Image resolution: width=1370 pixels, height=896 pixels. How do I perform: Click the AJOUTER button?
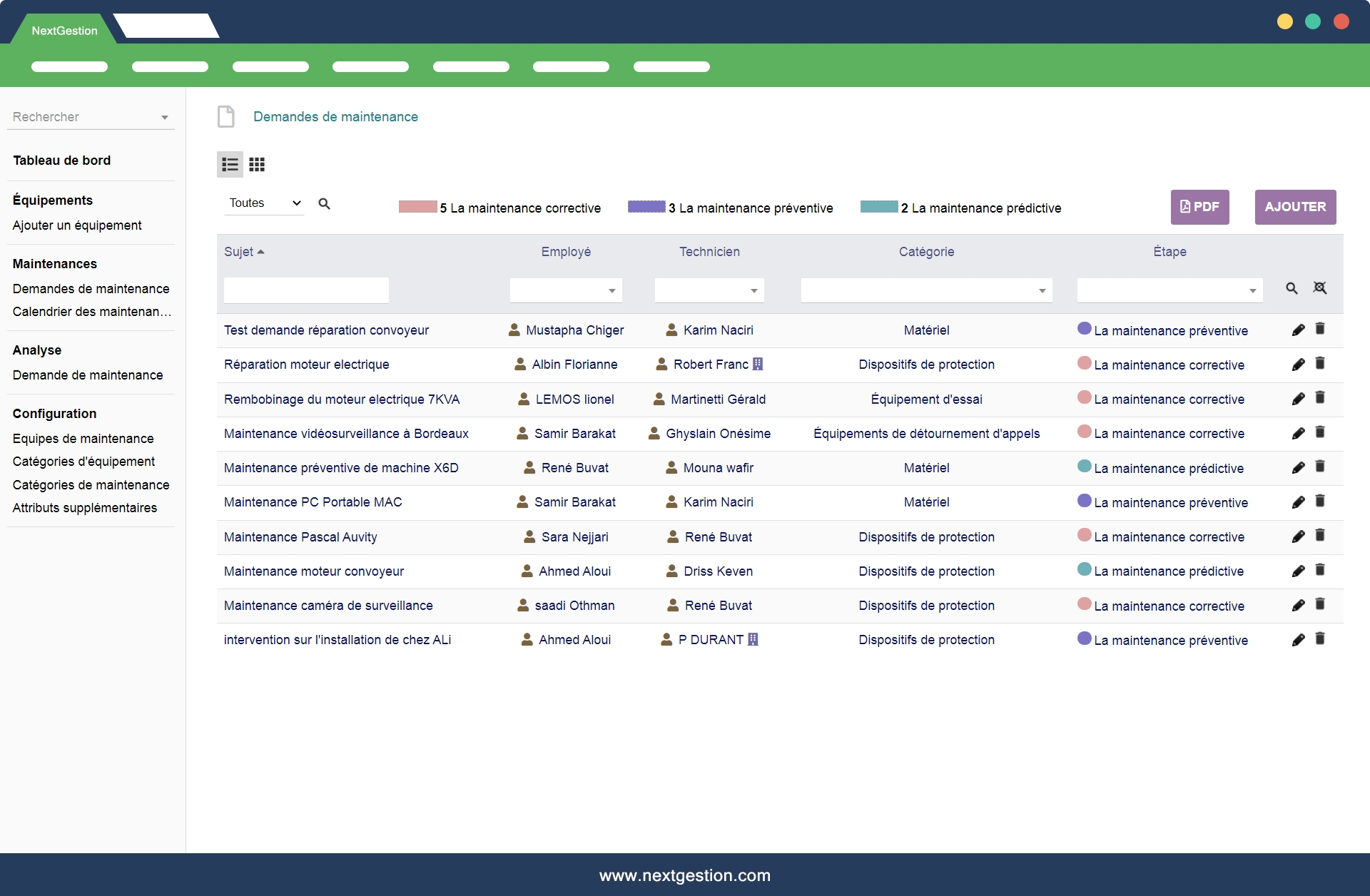pos(1295,207)
